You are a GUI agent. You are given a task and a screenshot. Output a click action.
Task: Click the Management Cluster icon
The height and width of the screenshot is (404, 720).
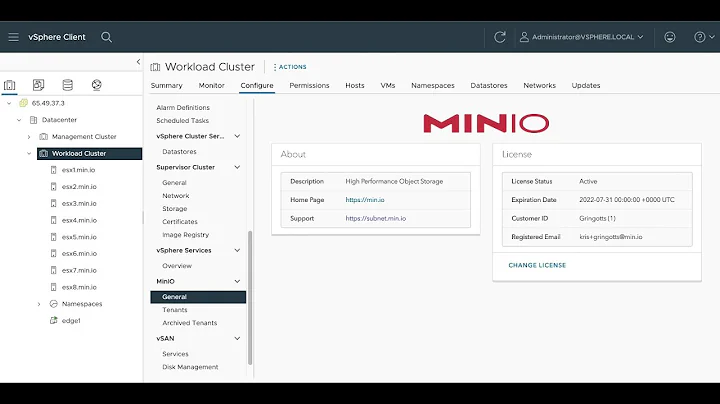pos(44,137)
